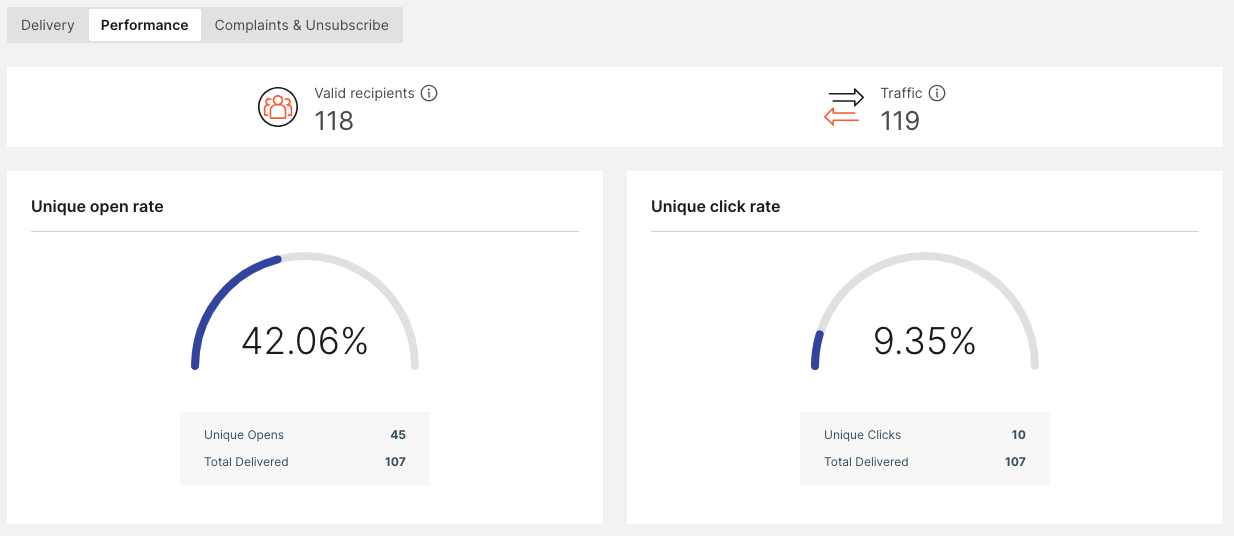Click the info icon beside Valid recipients
The height and width of the screenshot is (536, 1234).
coord(429,93)
